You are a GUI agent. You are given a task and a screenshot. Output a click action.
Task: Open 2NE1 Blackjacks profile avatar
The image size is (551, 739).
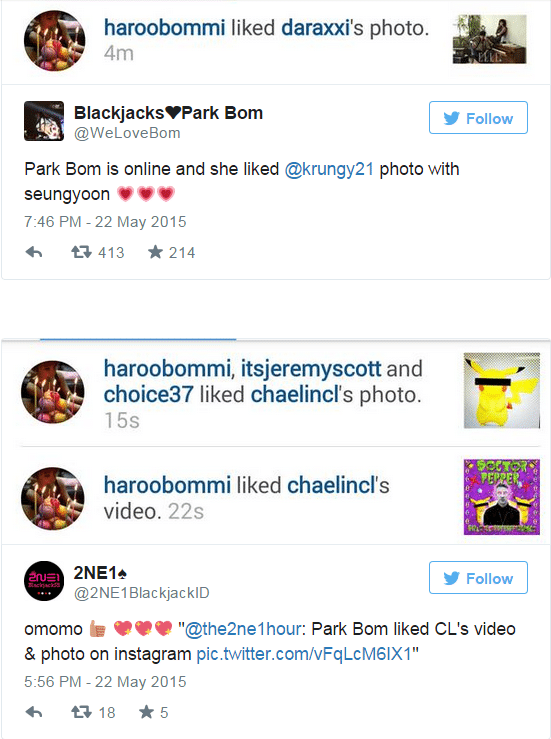coord(44,581)
